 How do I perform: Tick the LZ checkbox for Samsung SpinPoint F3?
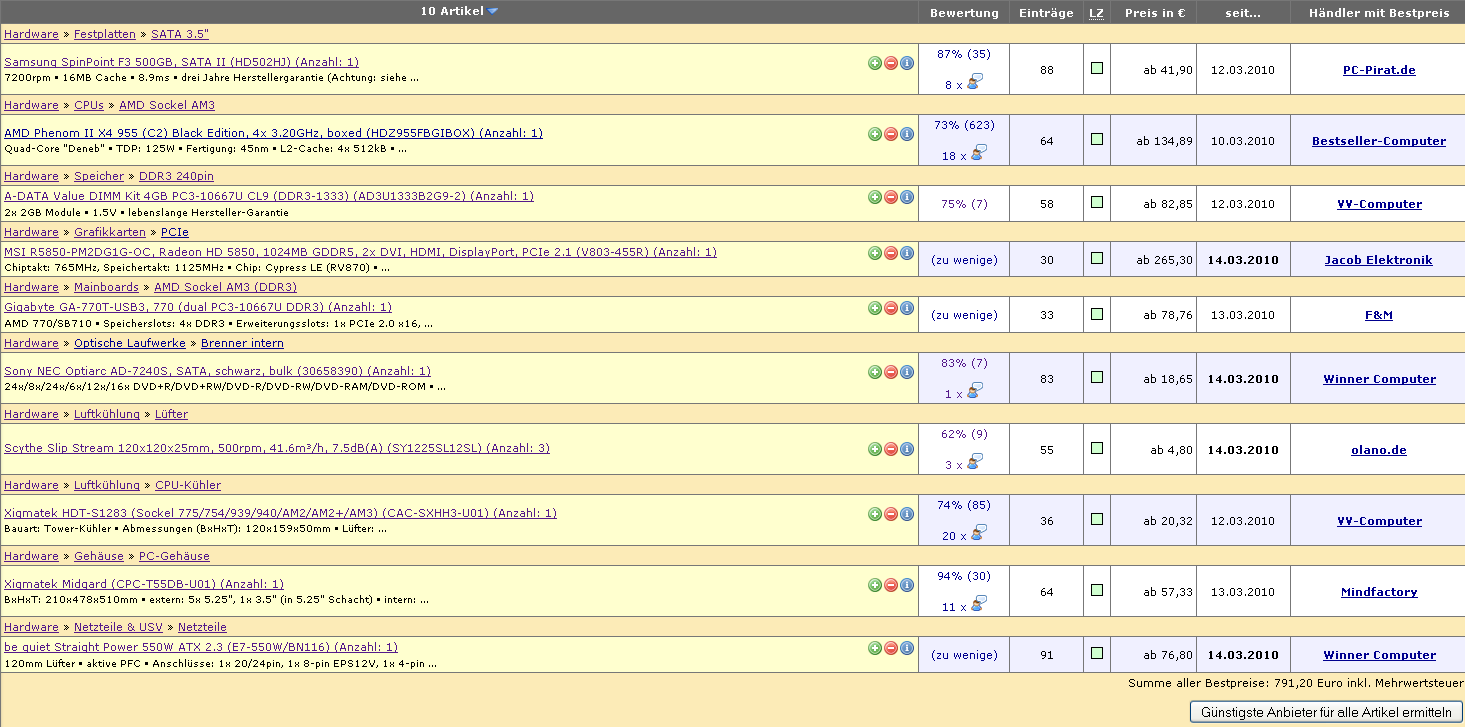[1097, 68]
